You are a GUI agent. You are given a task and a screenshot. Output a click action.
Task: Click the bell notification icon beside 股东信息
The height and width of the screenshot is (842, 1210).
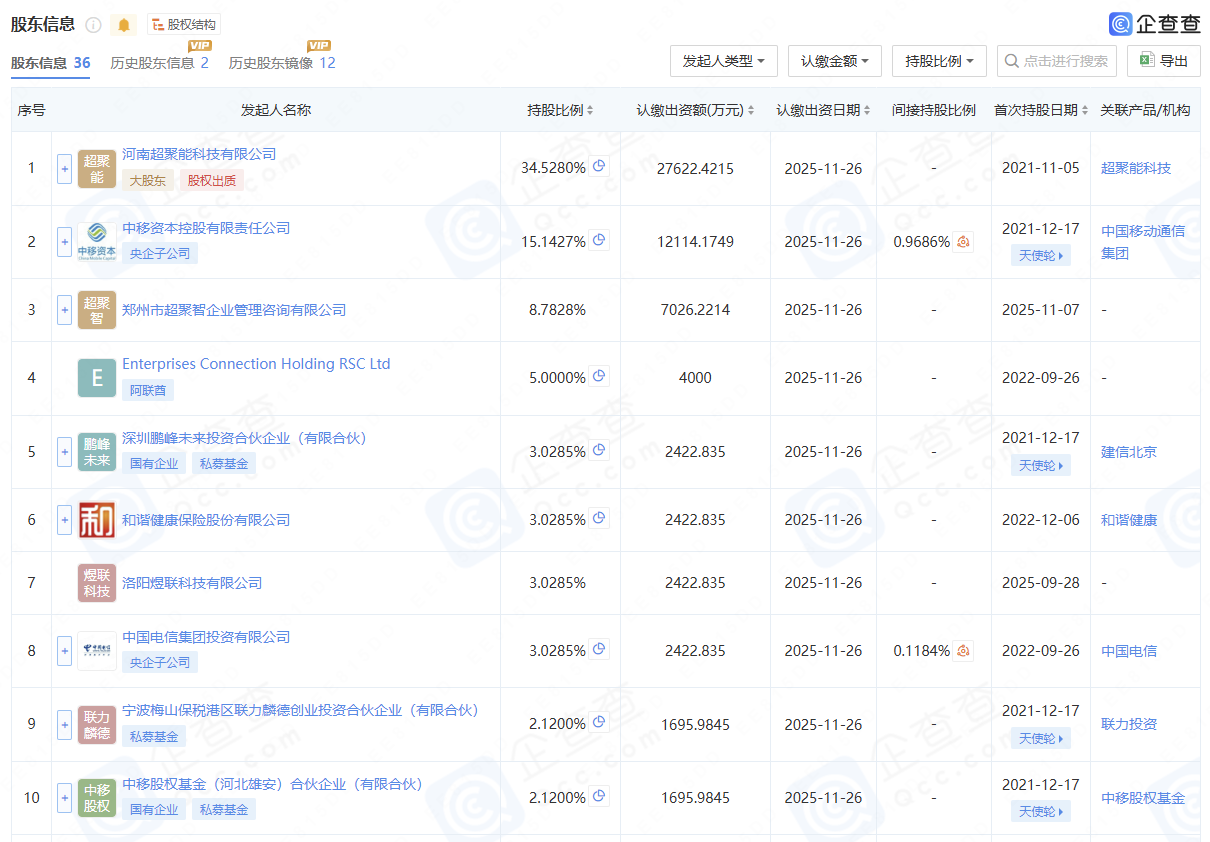point(124,25)
